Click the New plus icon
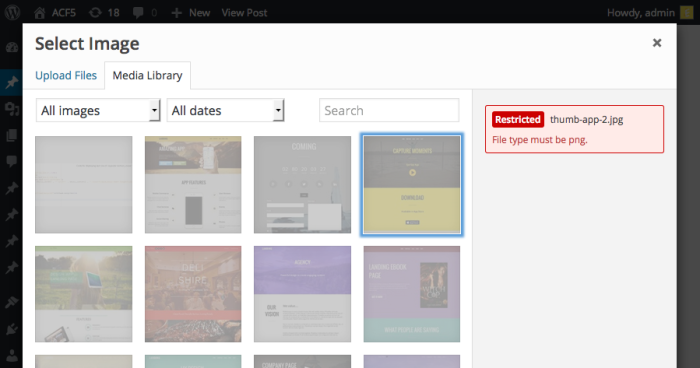This screenshot has width=700, height=368. pos(176,13)
